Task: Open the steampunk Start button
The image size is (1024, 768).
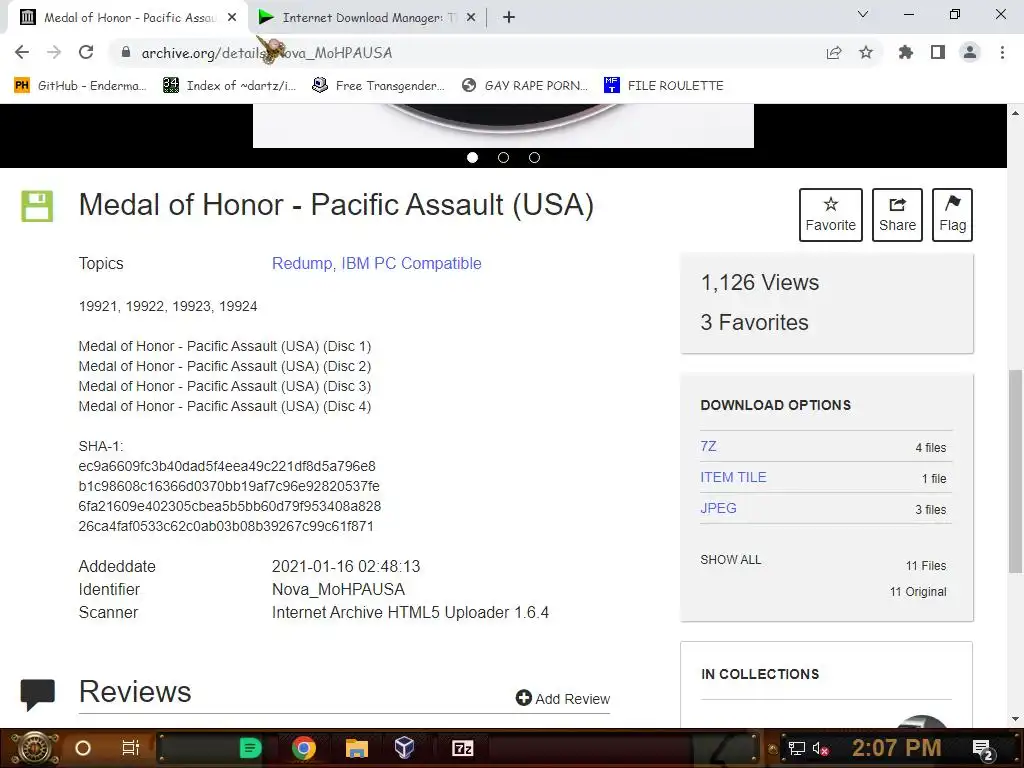Action: (35, 748)
